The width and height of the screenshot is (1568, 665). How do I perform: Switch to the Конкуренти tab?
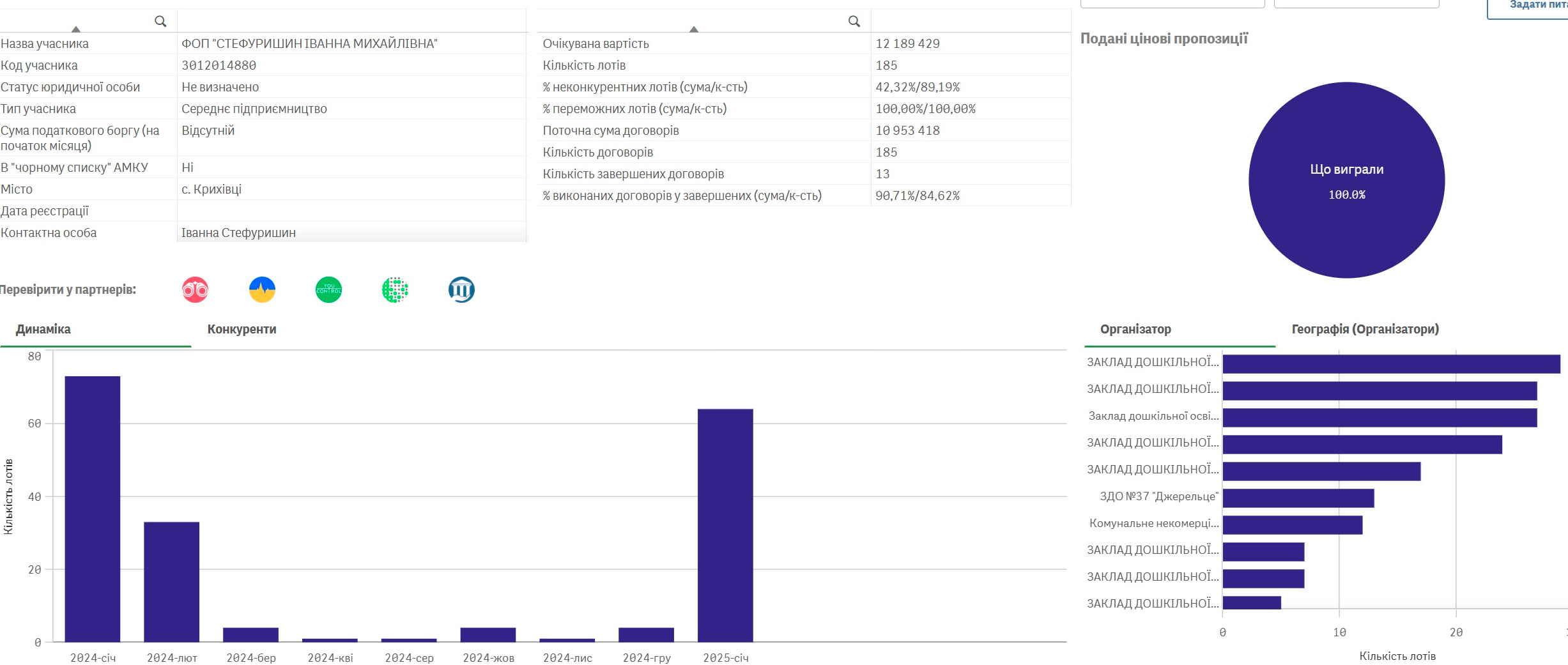pos(242,330)
